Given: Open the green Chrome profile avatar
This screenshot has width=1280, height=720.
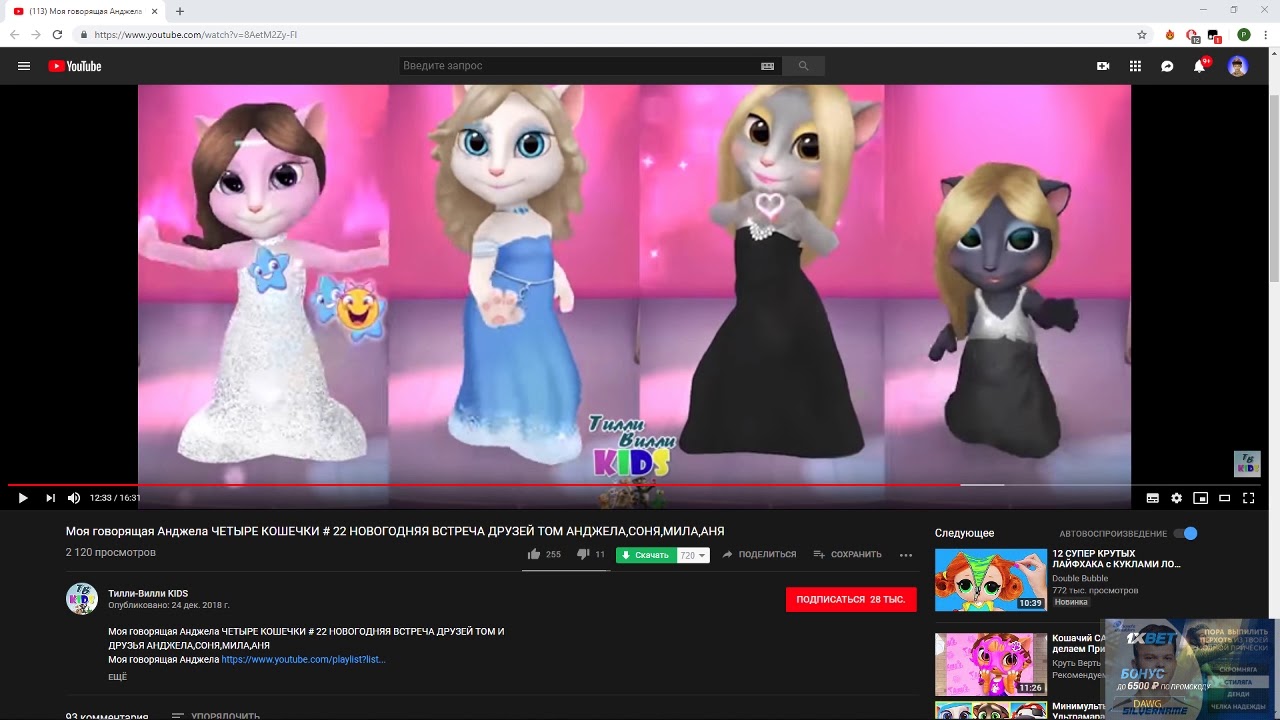Looking at the screenshot, I should pyautogui.click(x=1243, y=34).
